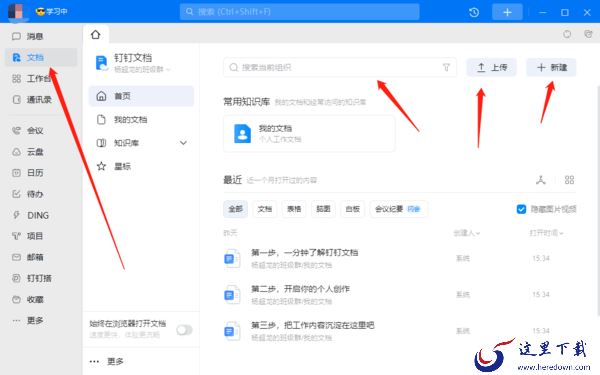
Task: Click the 学习中 status
Action: click(x=52, y=11)
